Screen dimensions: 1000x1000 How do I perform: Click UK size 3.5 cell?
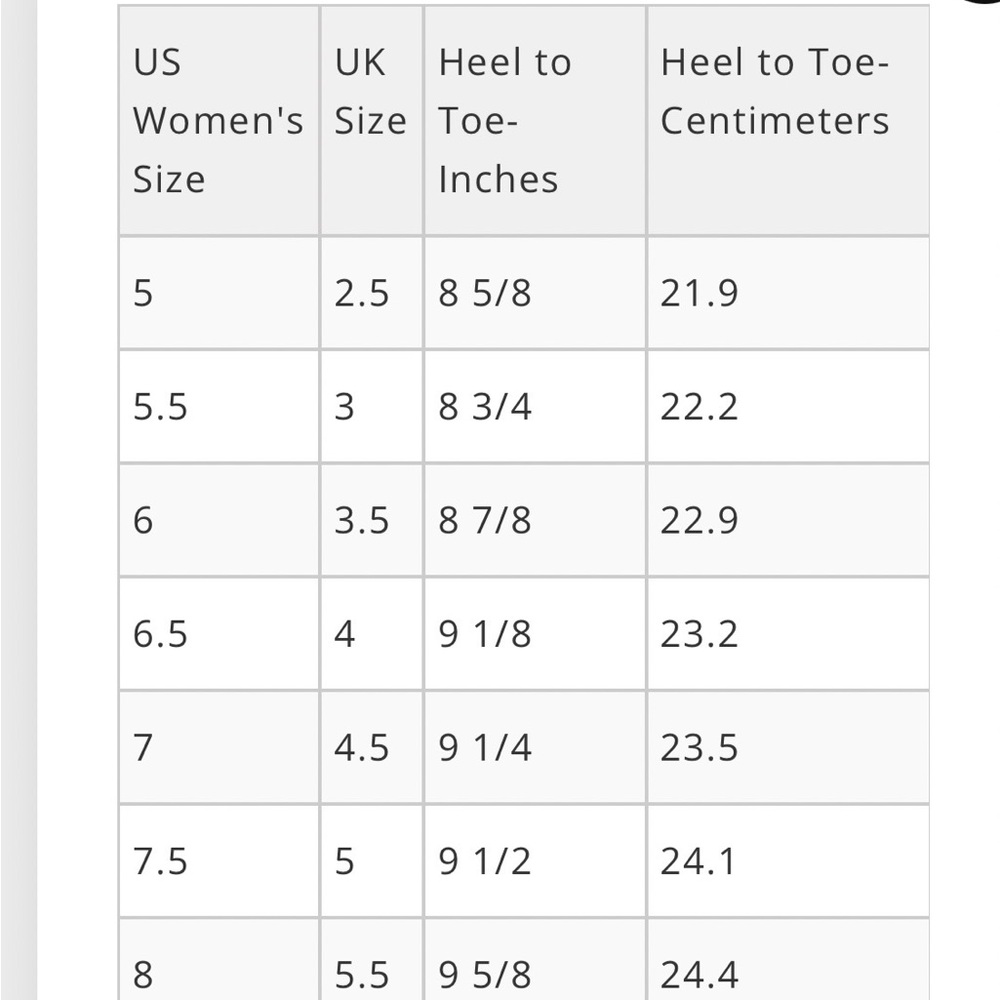pyautogui.click(x=361, y=520)
